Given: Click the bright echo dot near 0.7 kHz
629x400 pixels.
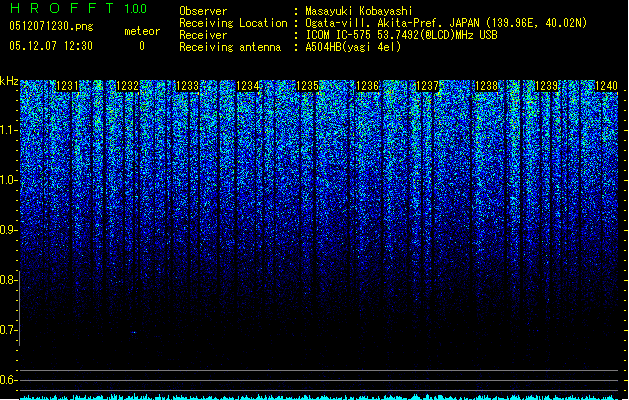Looking at the screenshot, I should [x=134, y=332].
